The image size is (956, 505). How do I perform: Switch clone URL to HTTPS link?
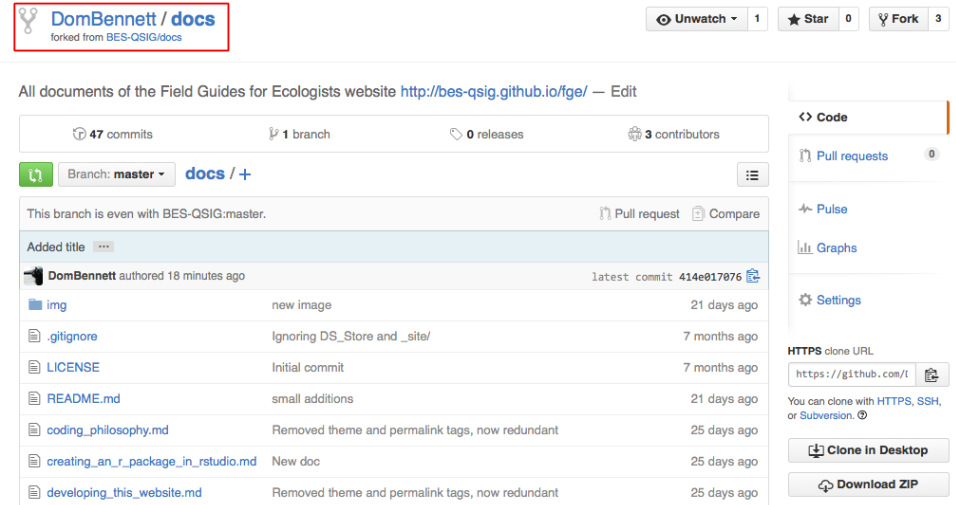pyautogui.click(x=894, y=401)
